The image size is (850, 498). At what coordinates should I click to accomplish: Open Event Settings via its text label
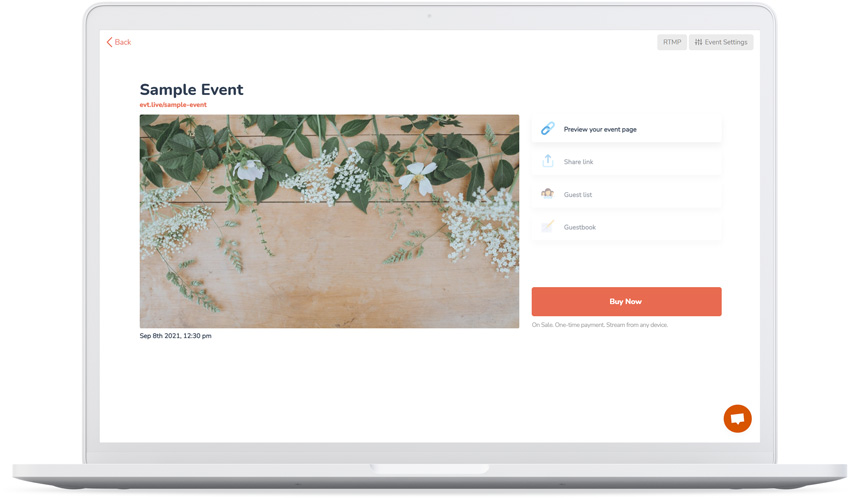(726, 42)
